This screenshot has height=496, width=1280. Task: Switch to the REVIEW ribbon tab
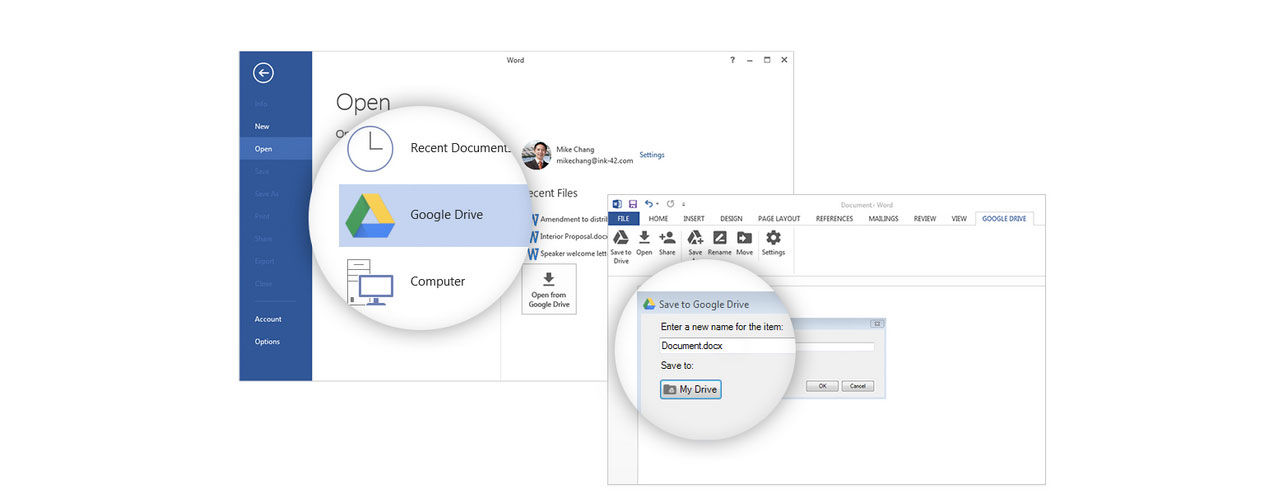coord(925,218)
